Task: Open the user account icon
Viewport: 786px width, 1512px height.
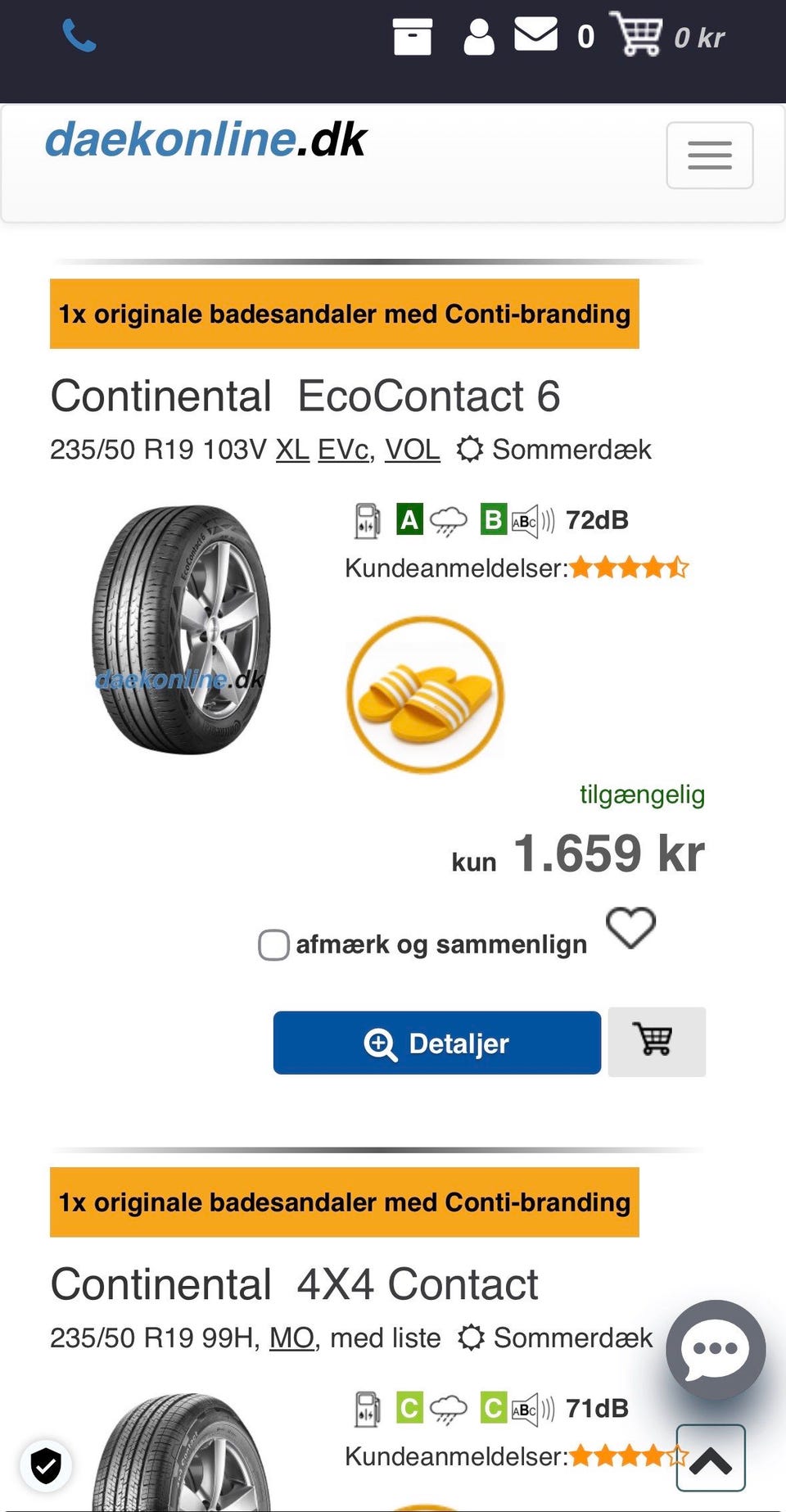Action: pos(479,37)
